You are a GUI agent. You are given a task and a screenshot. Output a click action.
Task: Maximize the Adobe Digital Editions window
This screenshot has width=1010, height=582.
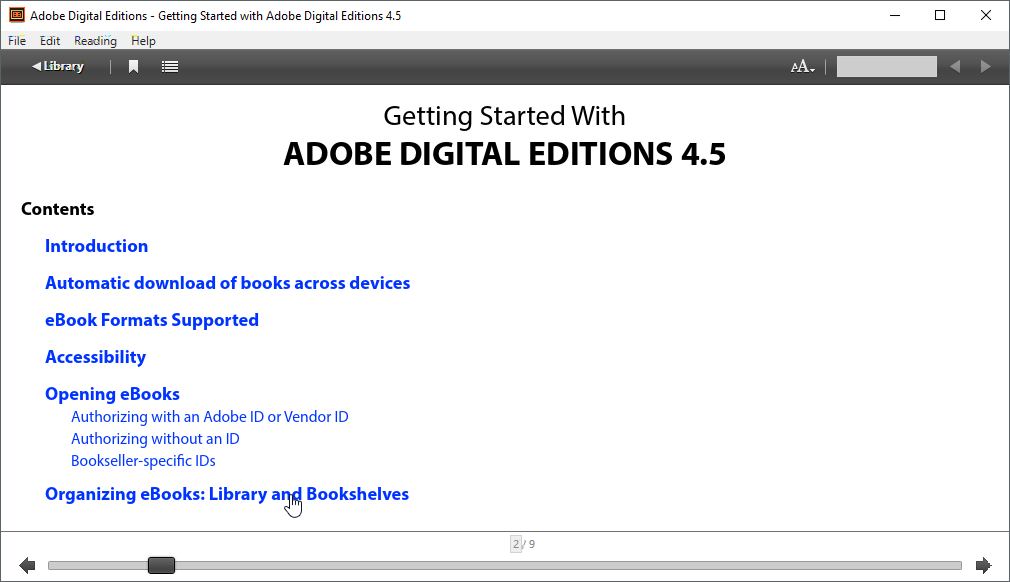click(940, 15)
